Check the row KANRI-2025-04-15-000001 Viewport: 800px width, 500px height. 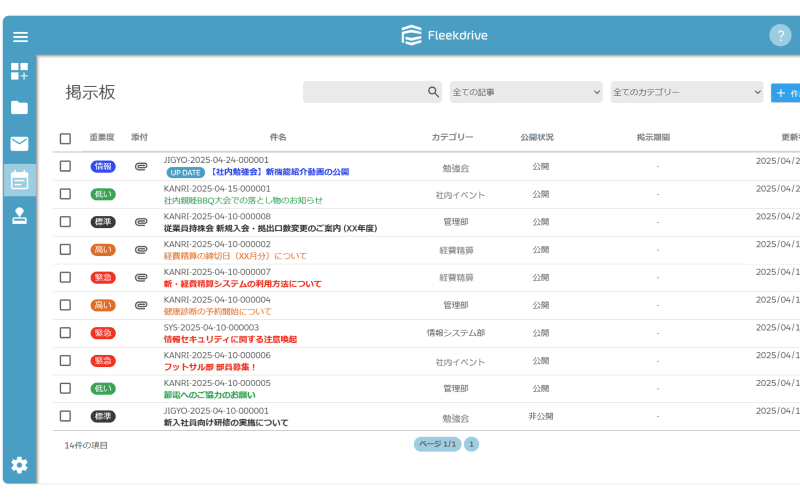point(65,194)
